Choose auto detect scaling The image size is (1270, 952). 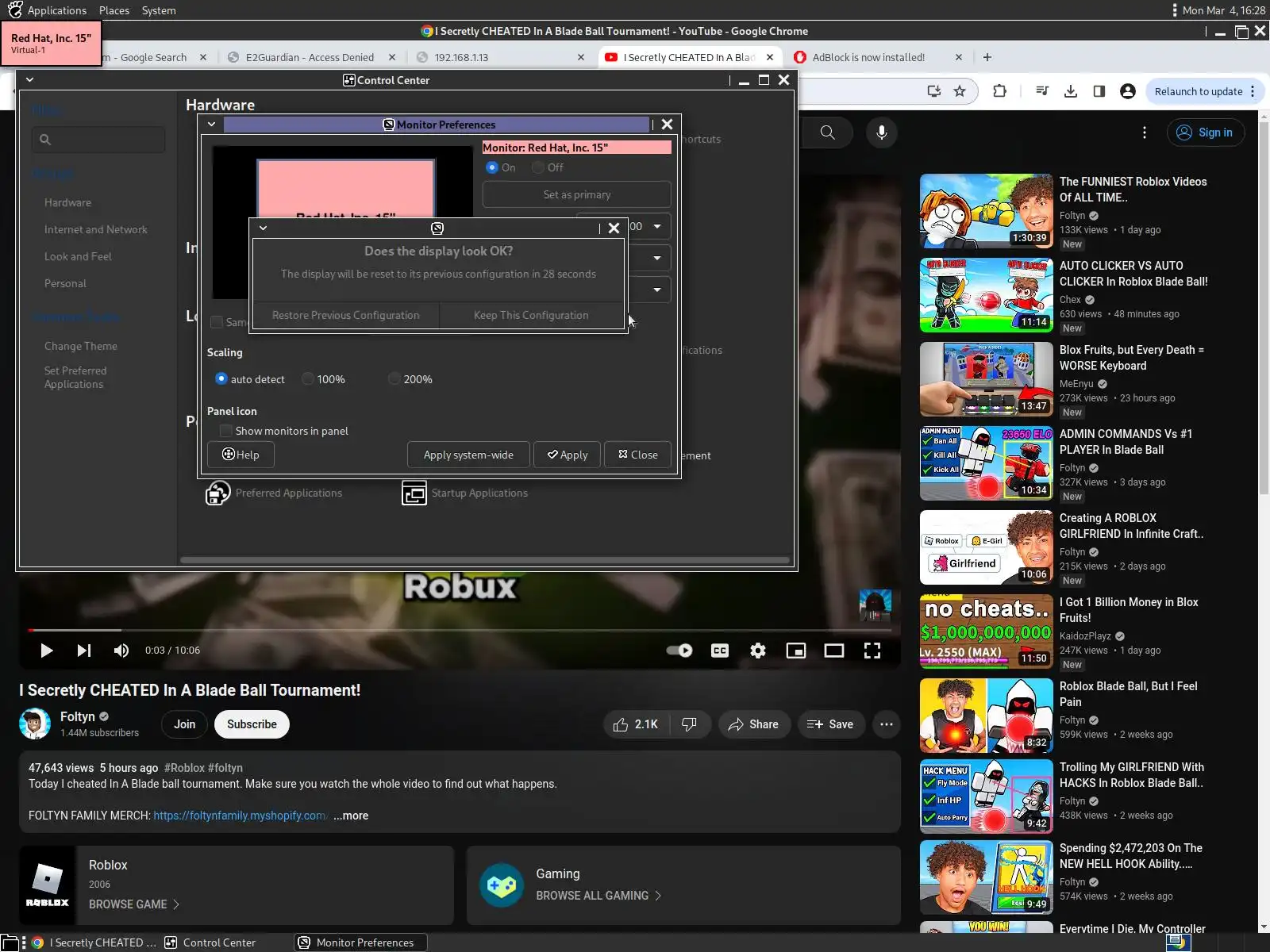coord(221,379)
